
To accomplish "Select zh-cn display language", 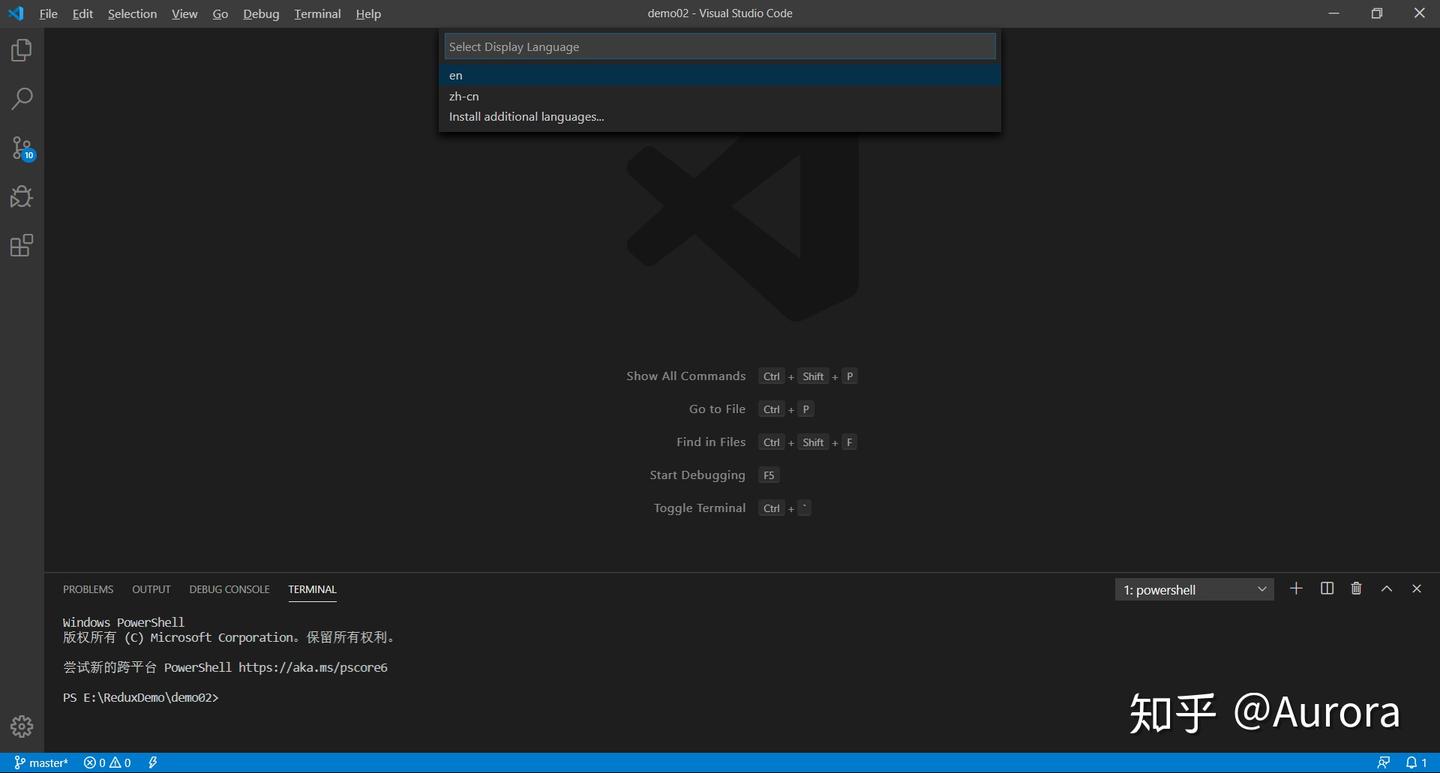I will (464, 96).
